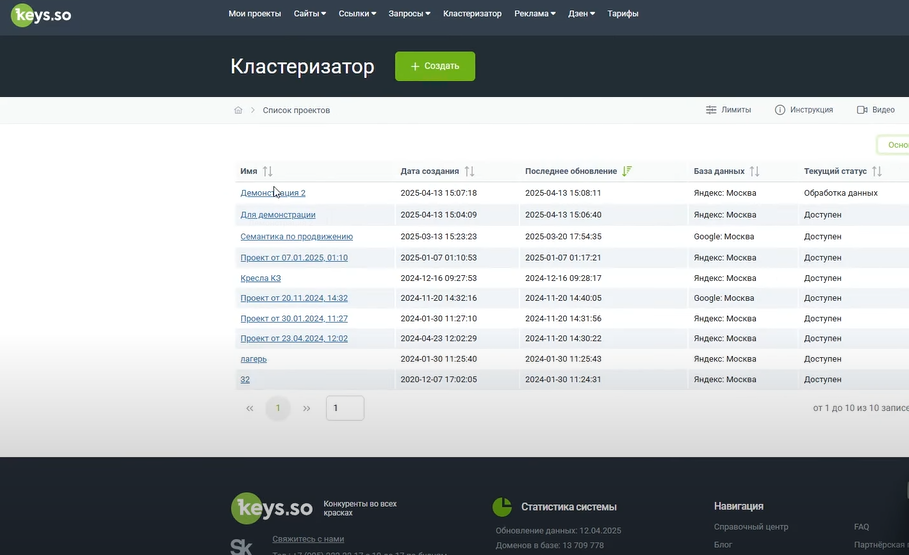Expand the Сайты dropdown menu
The height and width of the screenshot is (555, 909).
point(310,13)
